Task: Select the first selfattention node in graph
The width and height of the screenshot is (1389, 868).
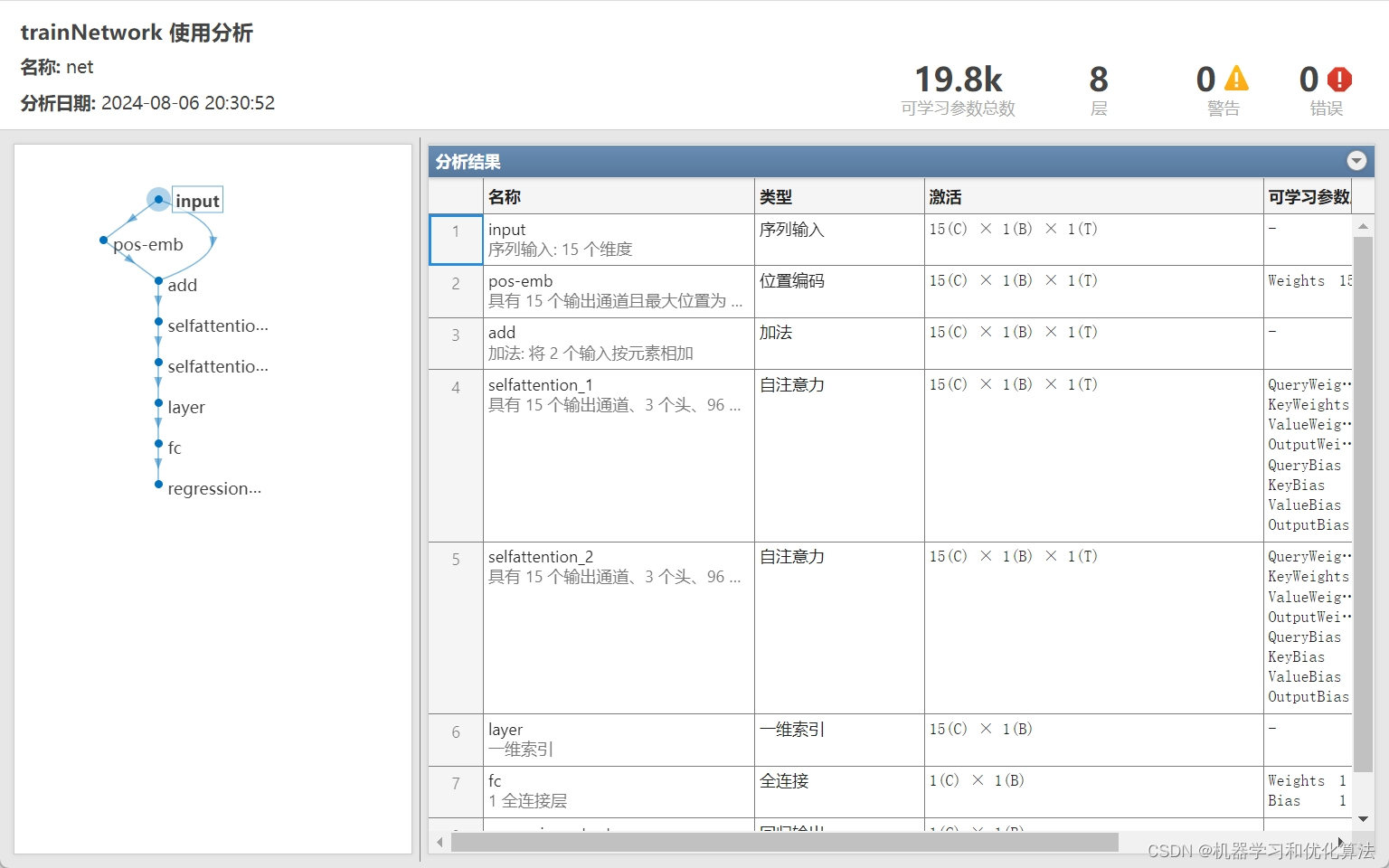Action: (158, 322)
